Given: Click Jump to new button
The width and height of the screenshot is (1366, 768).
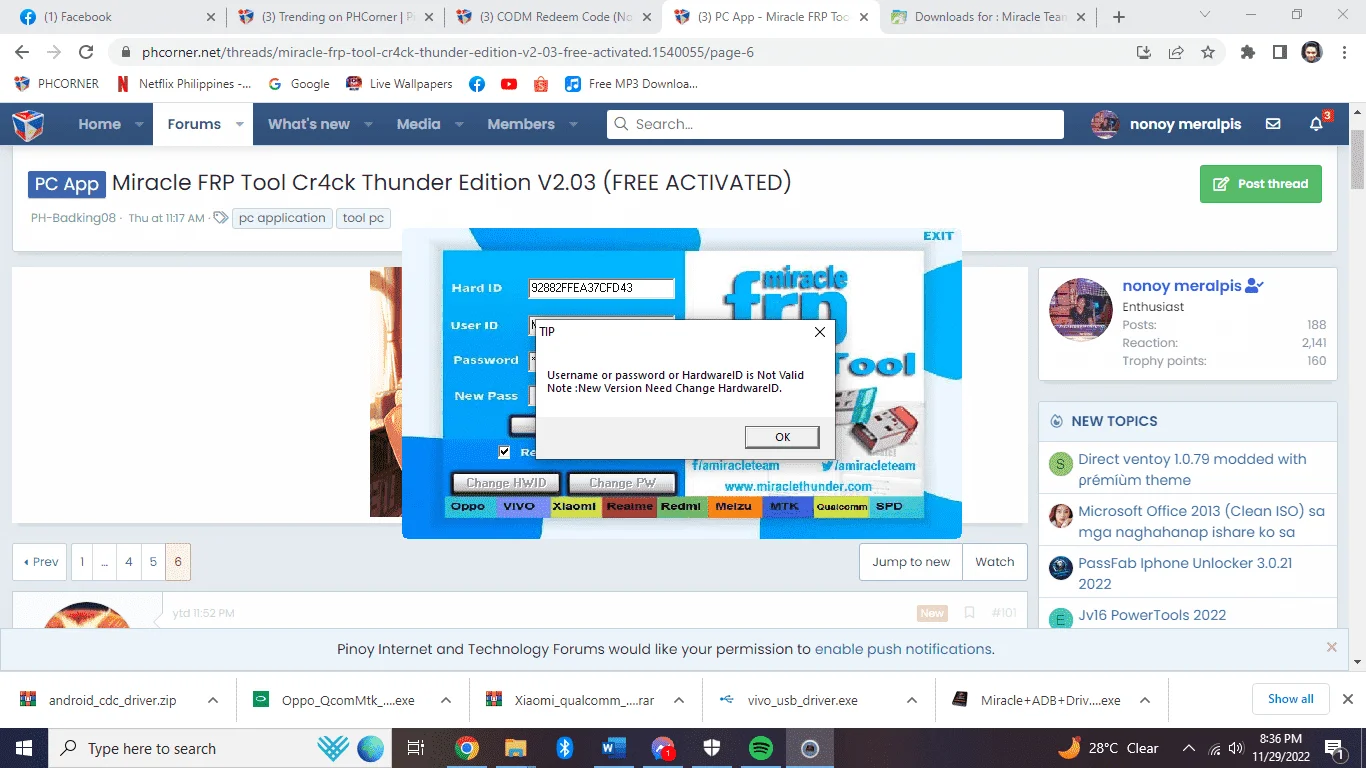Looking at the screenshot, I should [x=911, y=562].
